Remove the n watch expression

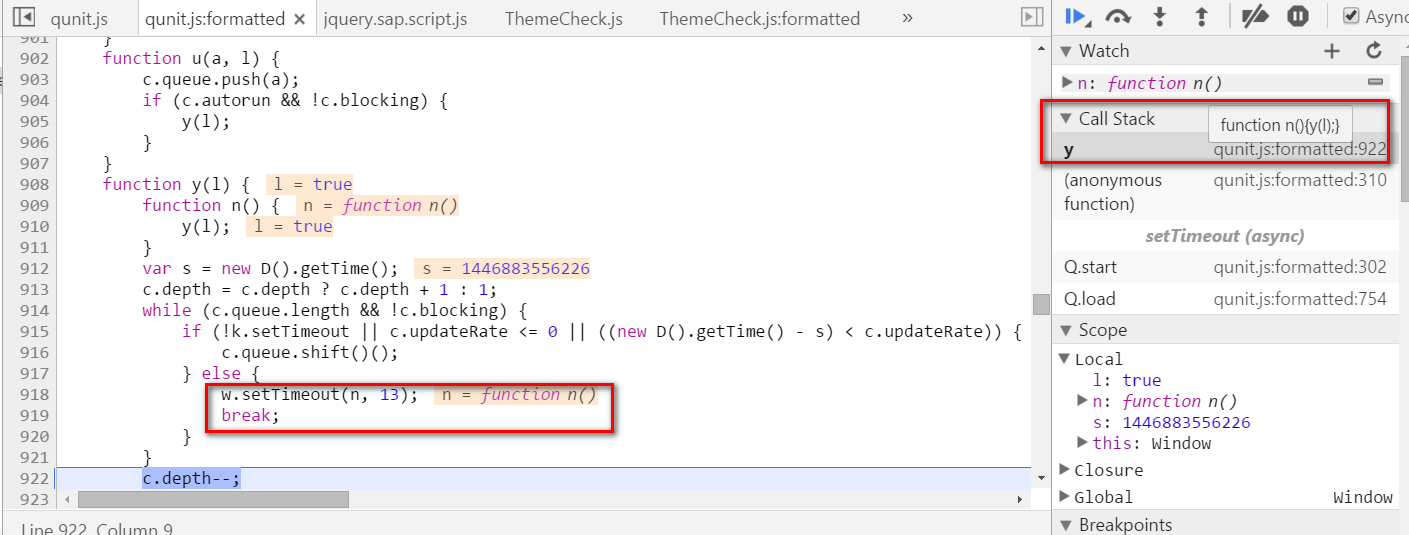coord(1375,83)
